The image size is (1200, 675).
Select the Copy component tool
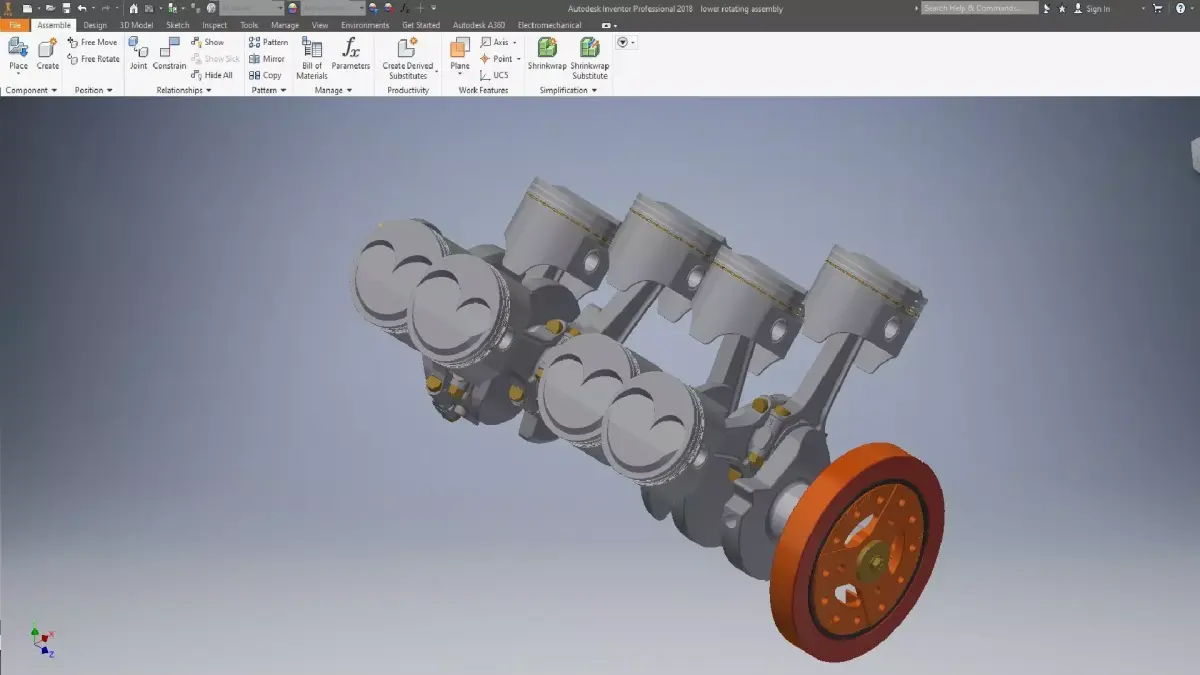[265, 75]
